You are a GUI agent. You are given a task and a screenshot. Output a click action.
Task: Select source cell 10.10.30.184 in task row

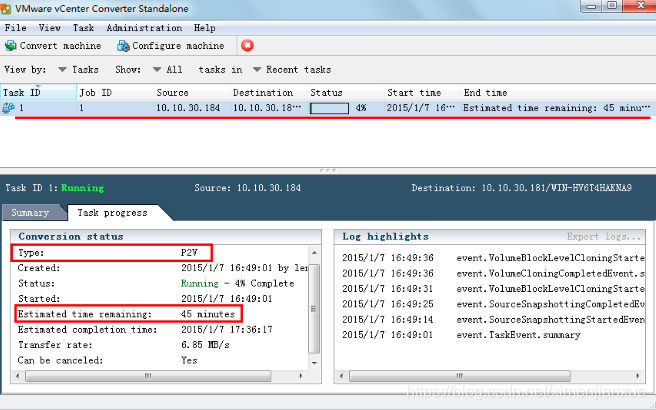click(x=188, y=108)
